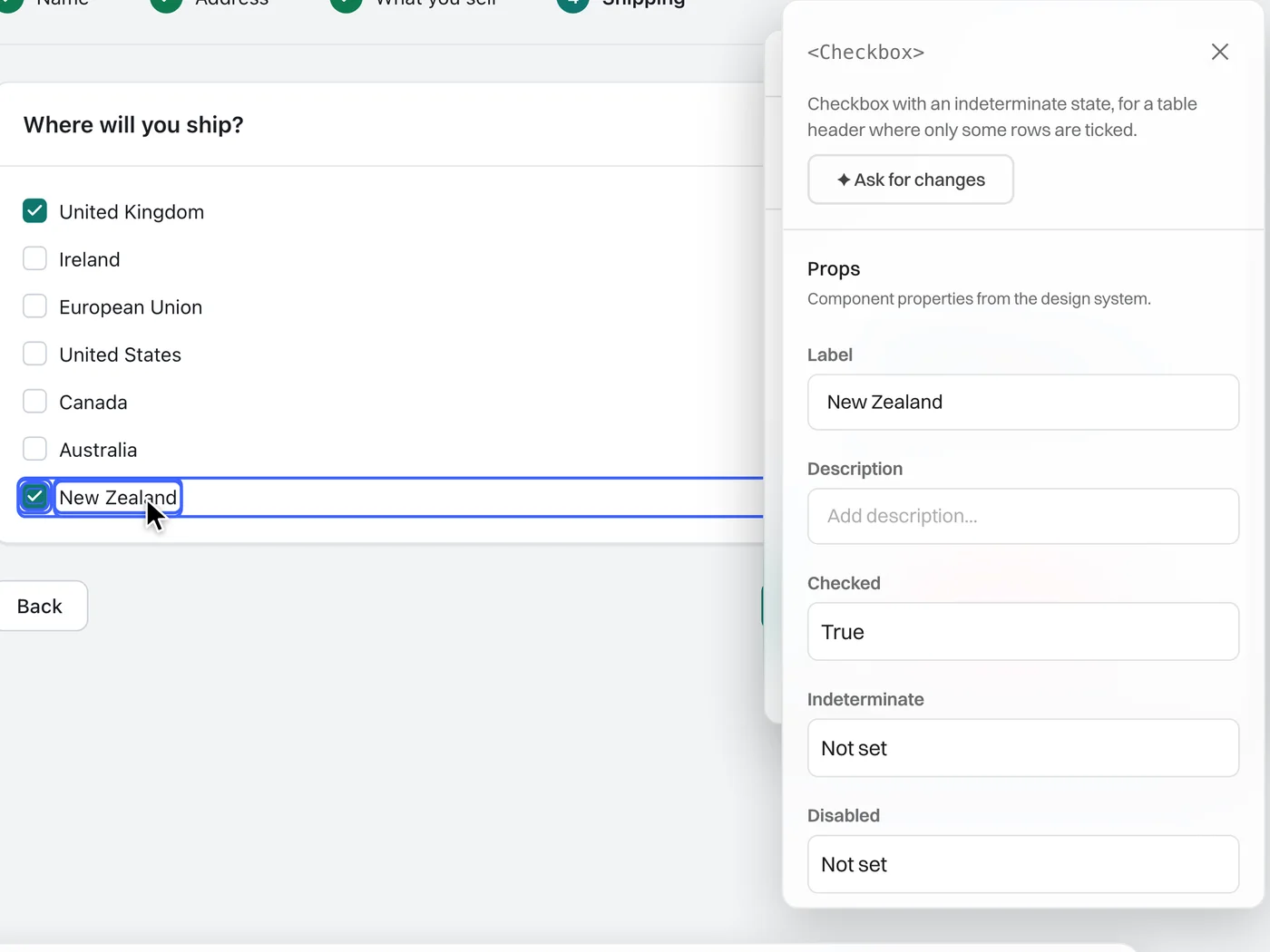1270x952 pixels.
Task: Open the Checked prop dropdown showing True
Action: (x=1023, y=632)
